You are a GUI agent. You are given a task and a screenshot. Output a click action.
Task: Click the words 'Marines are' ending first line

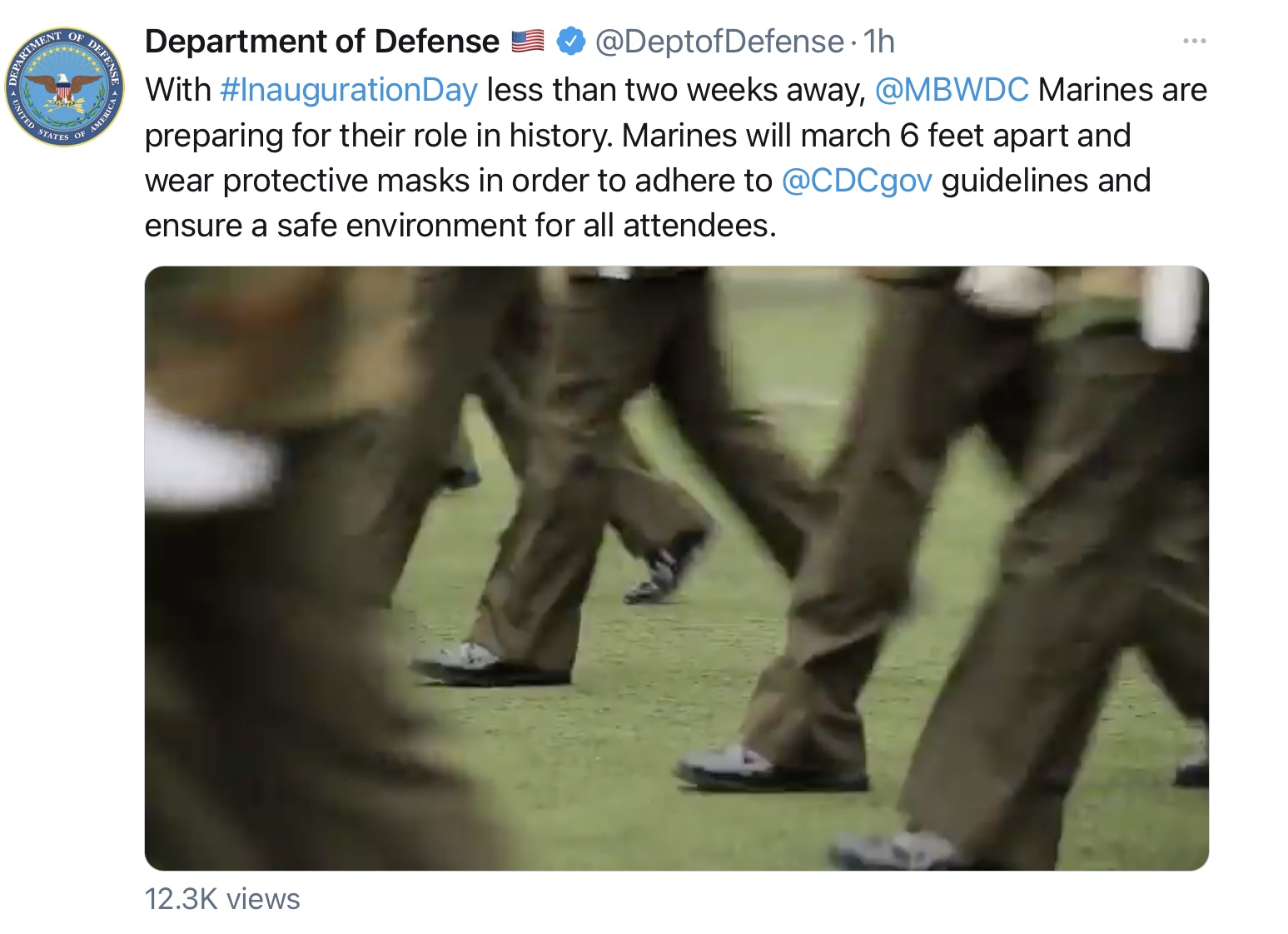[x=1123, y=90]
